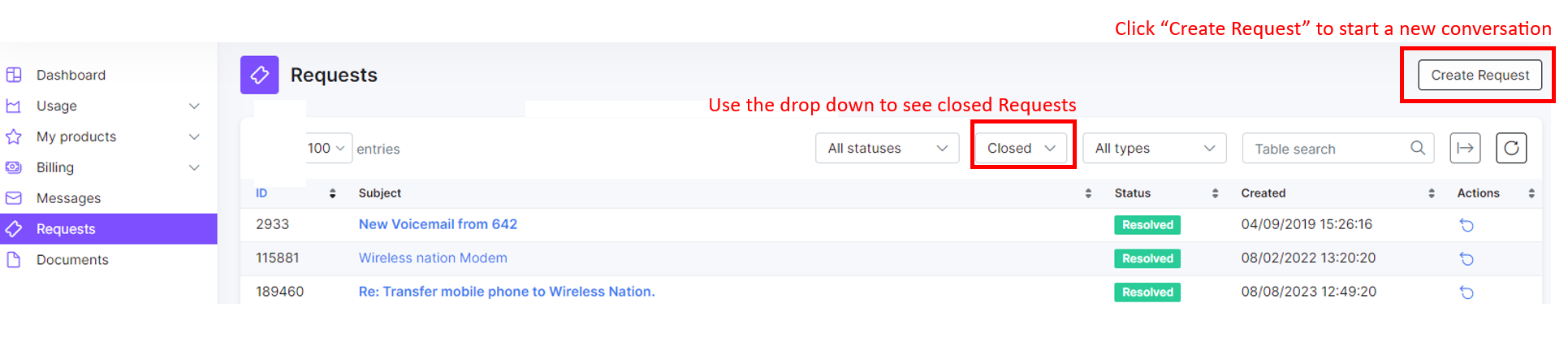
Task: Click the reopen icon for request 189460
Action: [x=1466, y=292]
